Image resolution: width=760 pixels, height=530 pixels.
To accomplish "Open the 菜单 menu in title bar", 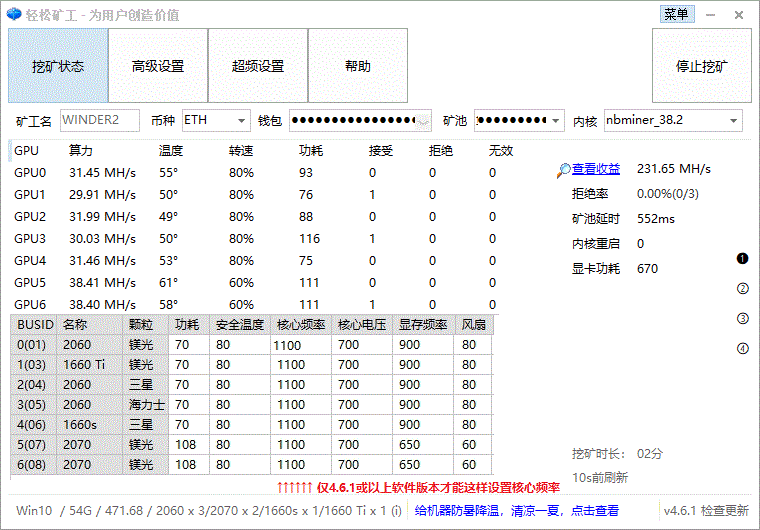I will point(676,14).
